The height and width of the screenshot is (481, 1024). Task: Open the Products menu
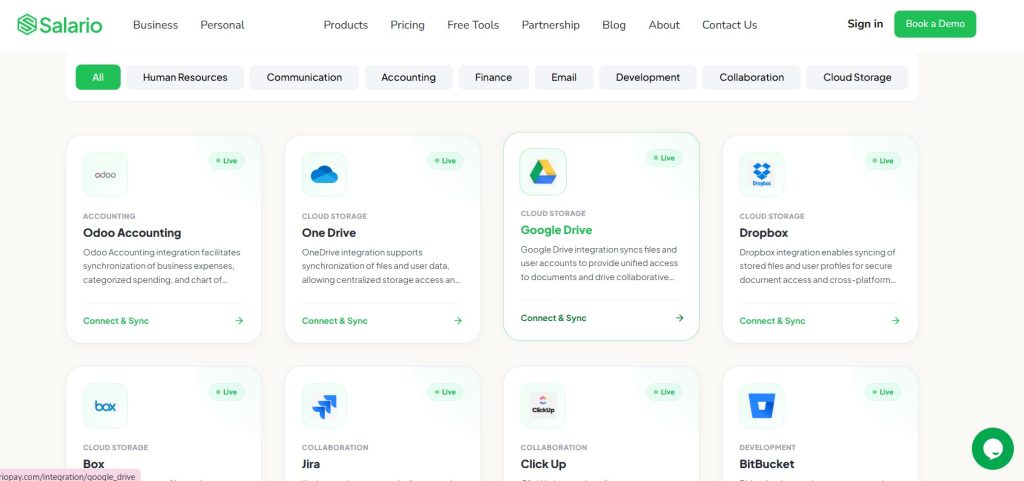pos(345,25)
